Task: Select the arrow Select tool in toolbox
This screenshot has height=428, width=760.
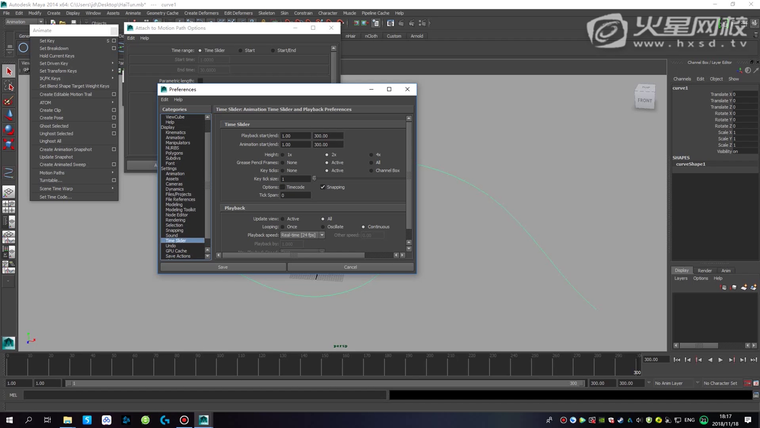Action: tap(9, 72)
